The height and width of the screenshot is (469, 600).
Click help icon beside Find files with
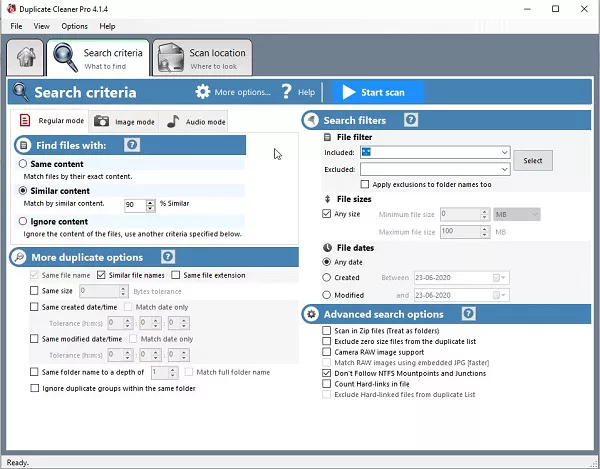click(132, 145)
